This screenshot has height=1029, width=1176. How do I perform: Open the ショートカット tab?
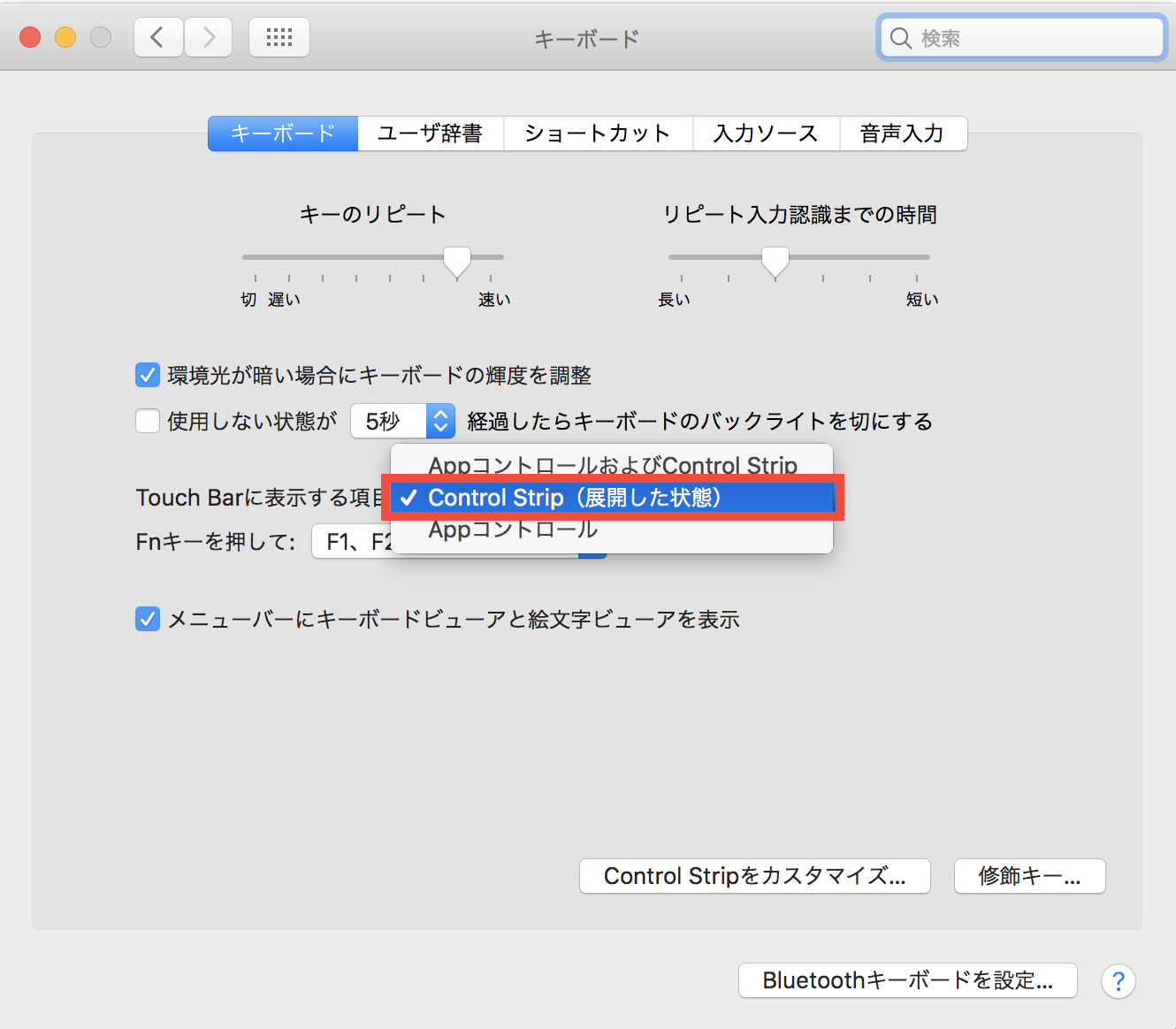[x=598, y=133]
